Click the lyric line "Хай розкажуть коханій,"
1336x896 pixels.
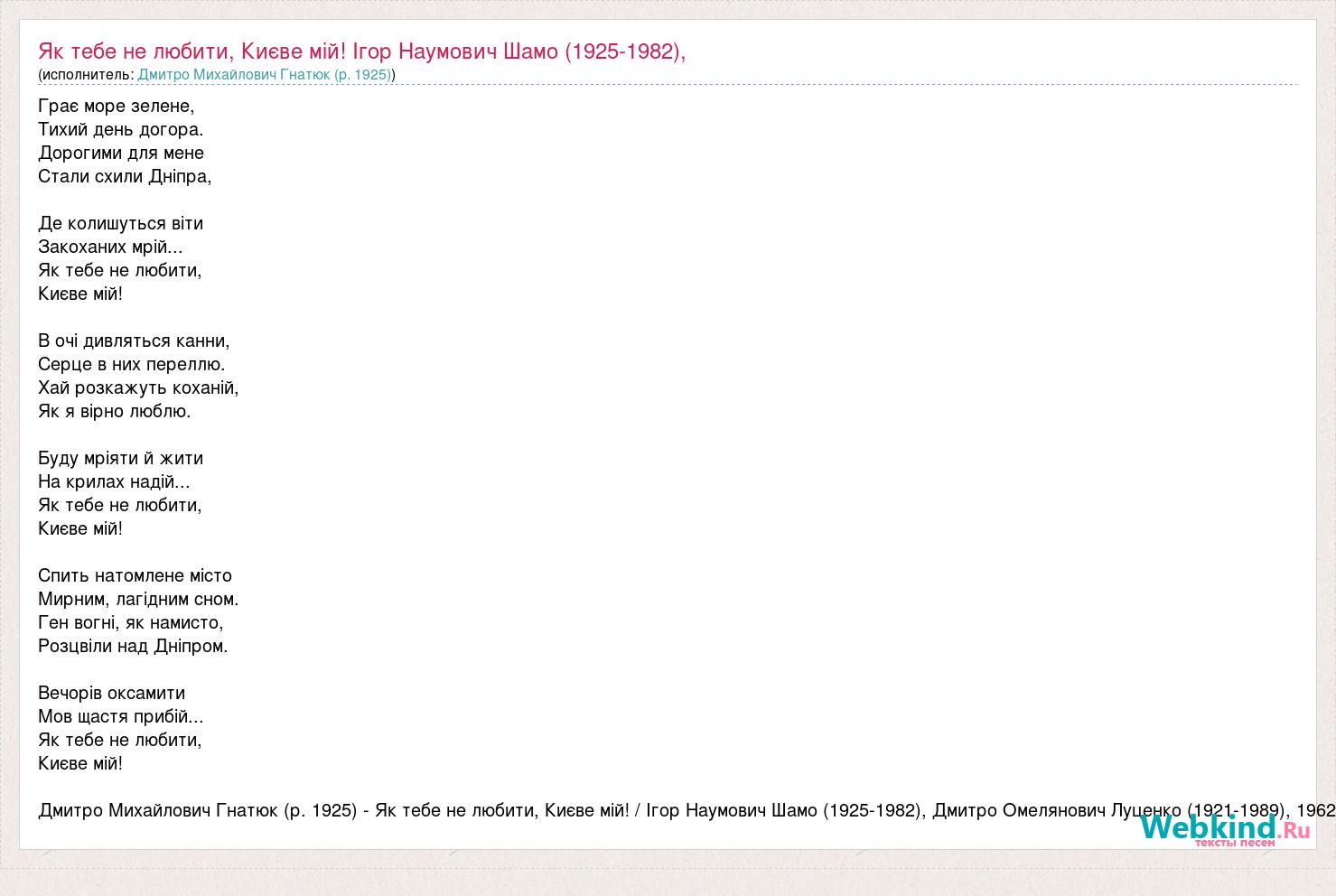click(x=138, y=387)
